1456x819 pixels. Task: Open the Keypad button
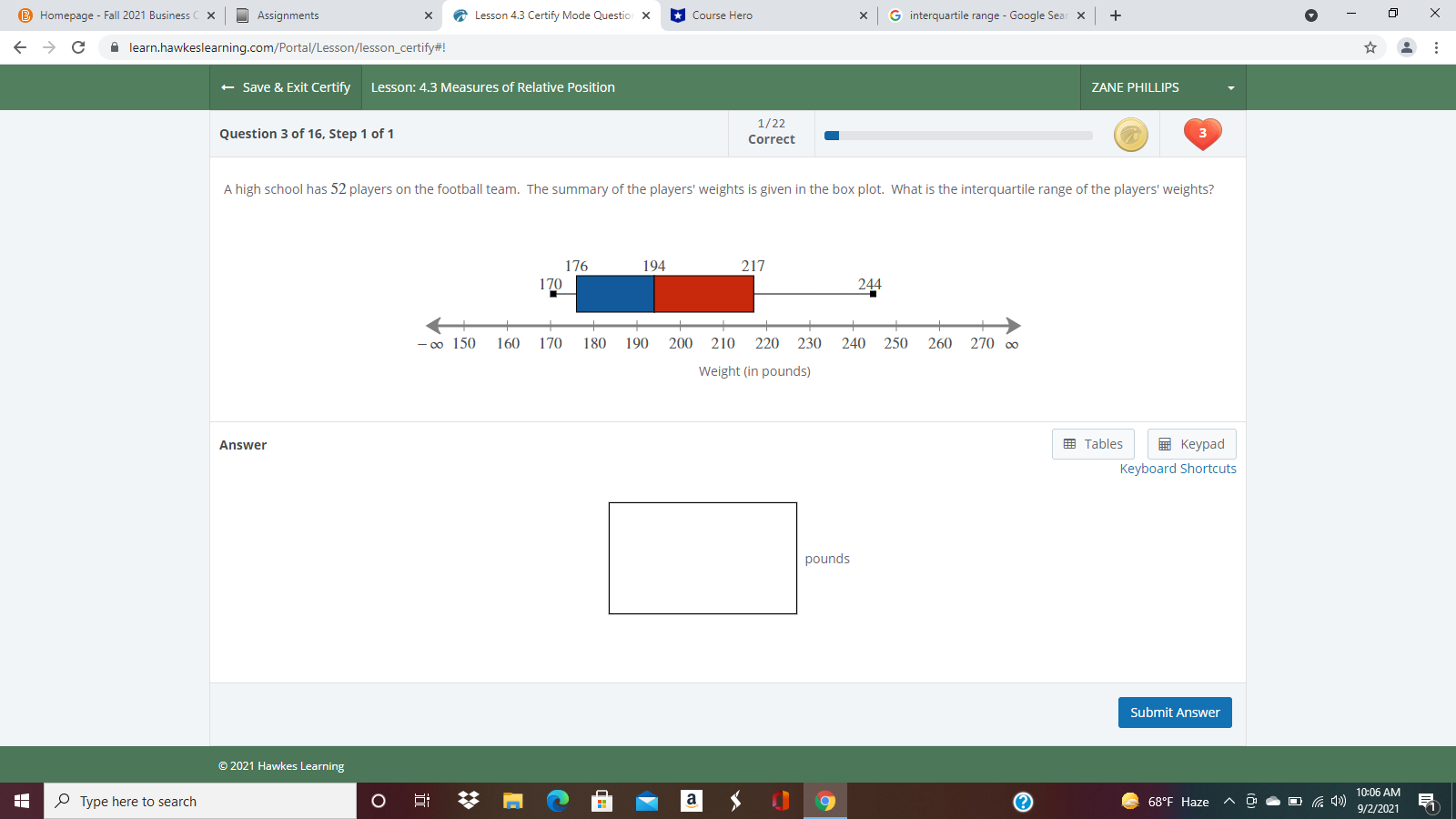pyautogui.click(x=1191, y=444)
